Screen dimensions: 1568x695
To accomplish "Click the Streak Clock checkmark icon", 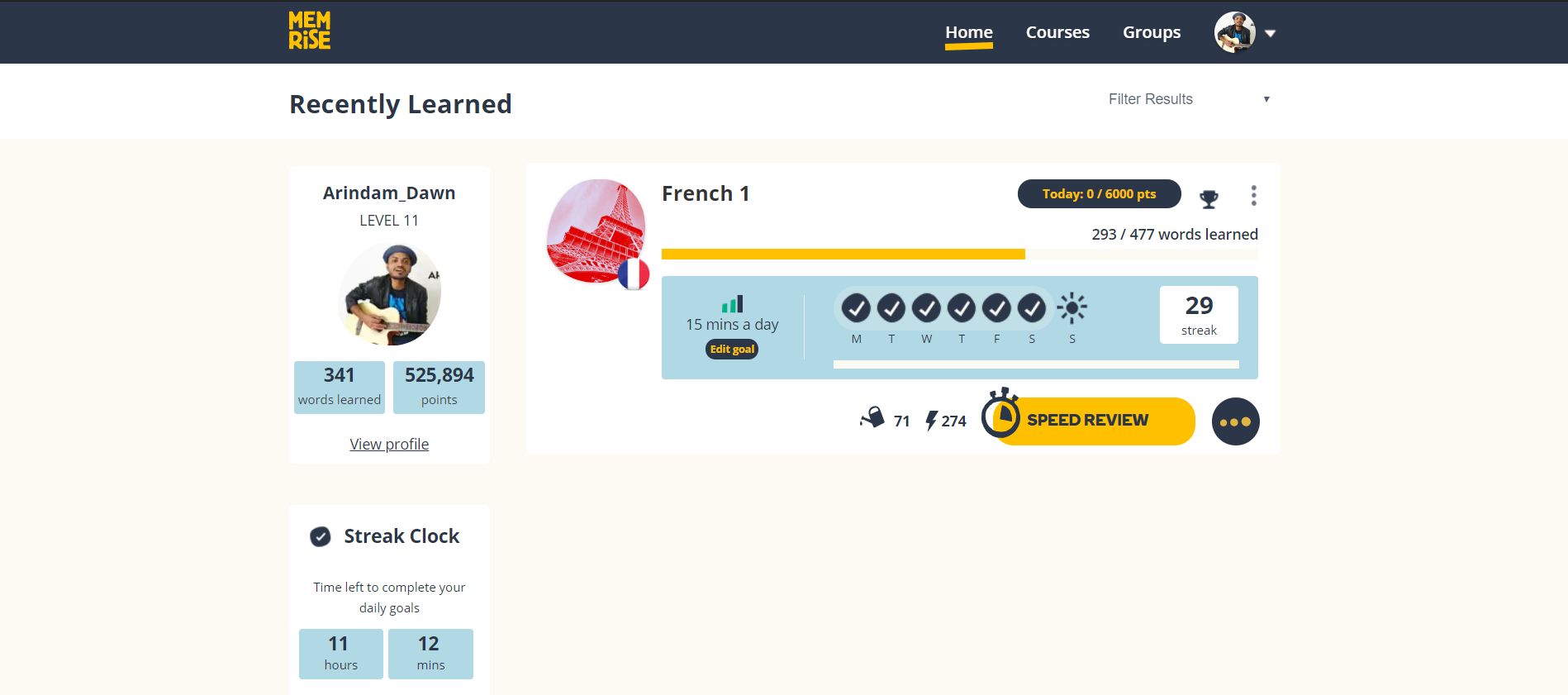I will [x=321, y=536].
